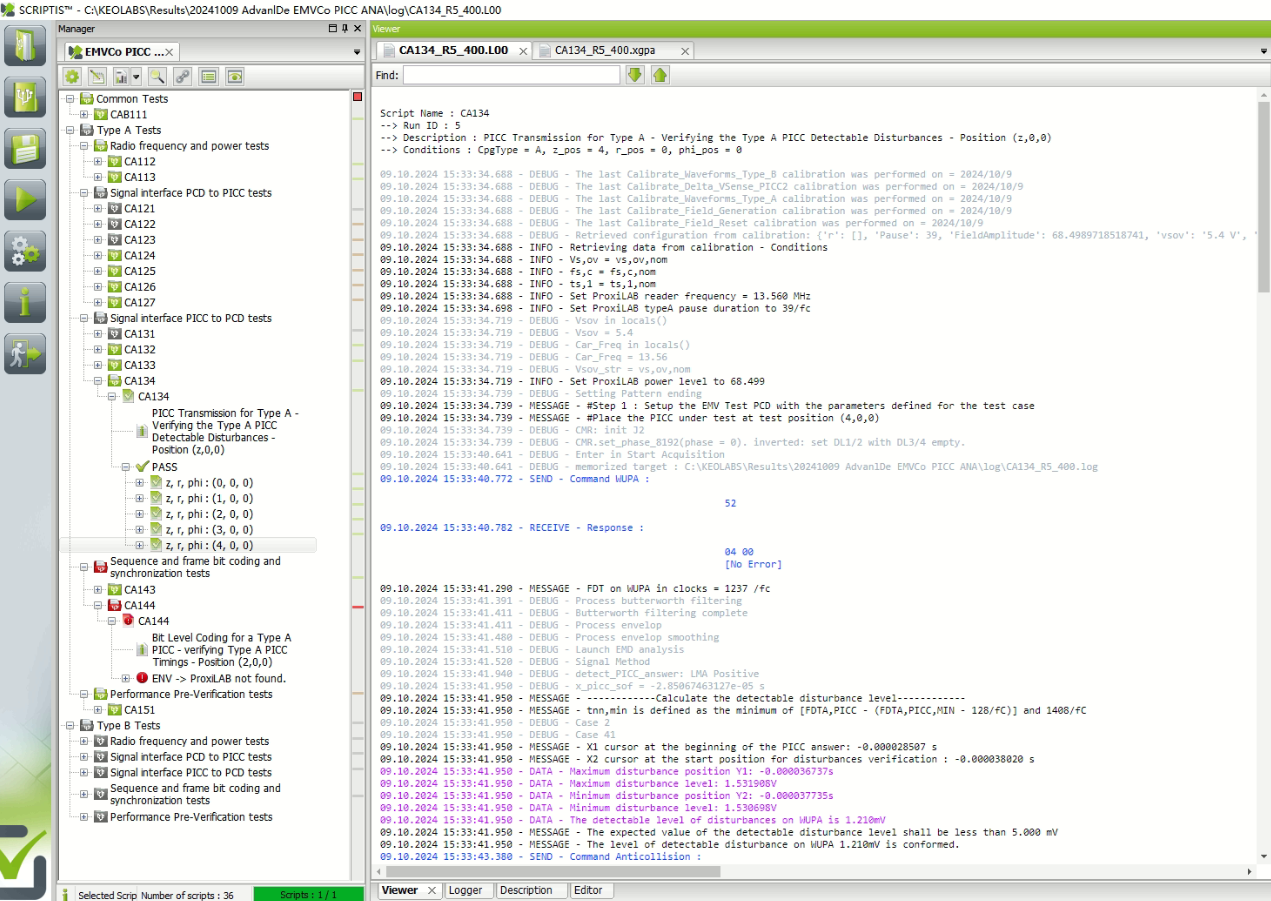Select the z, r, phi : (2, 0, 0) result

pos(209,514)
